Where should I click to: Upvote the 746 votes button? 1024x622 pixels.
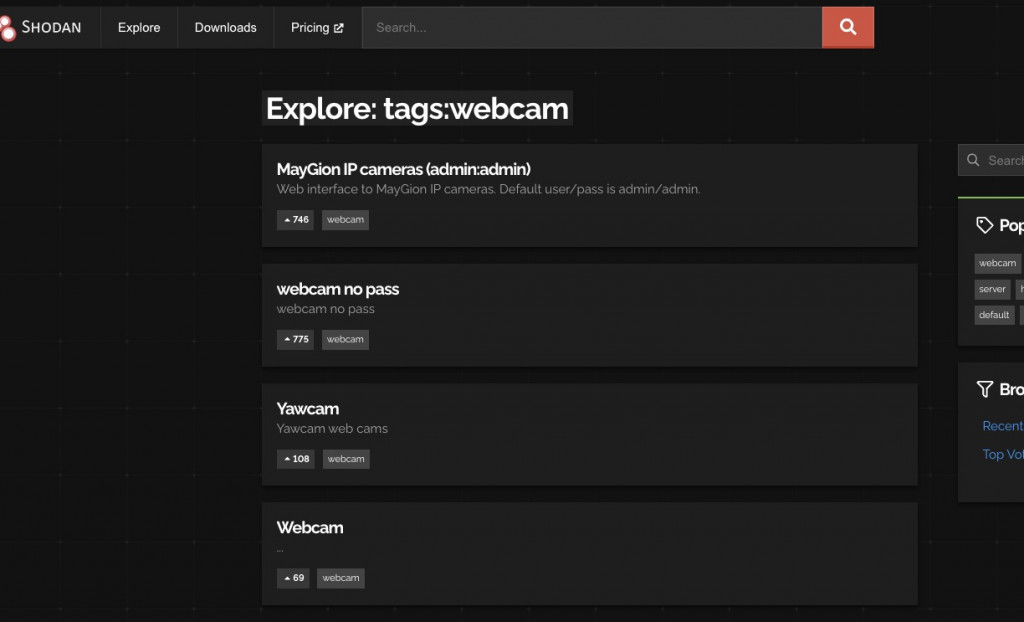[x=295, y=220]
